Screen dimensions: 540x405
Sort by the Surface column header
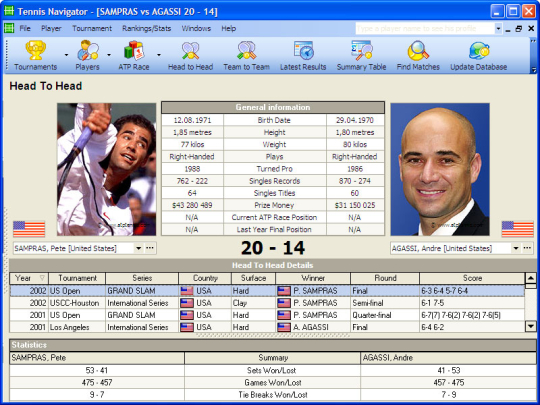coord(253,278)
